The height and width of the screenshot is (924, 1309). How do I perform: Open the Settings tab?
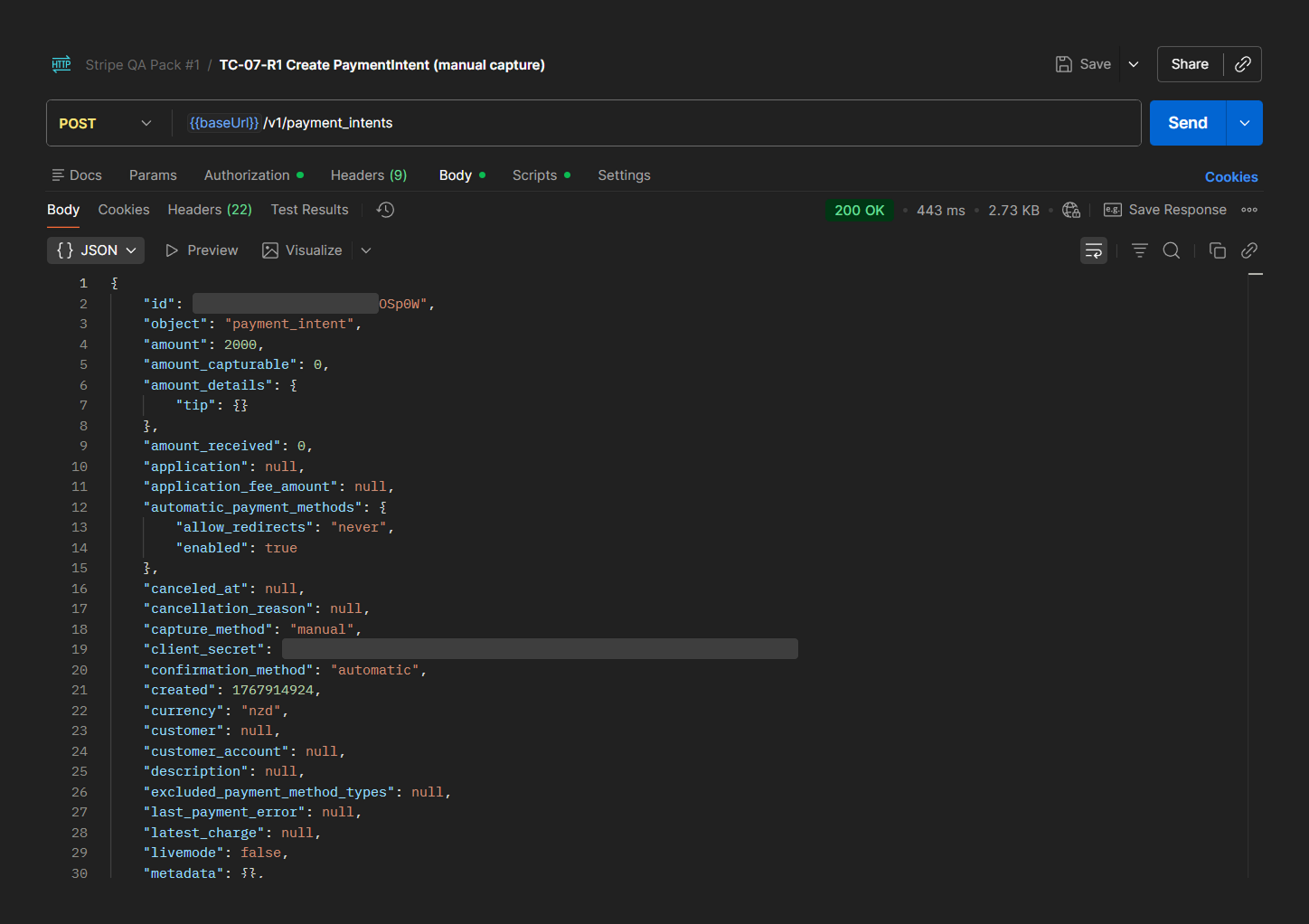pos(624,175)
